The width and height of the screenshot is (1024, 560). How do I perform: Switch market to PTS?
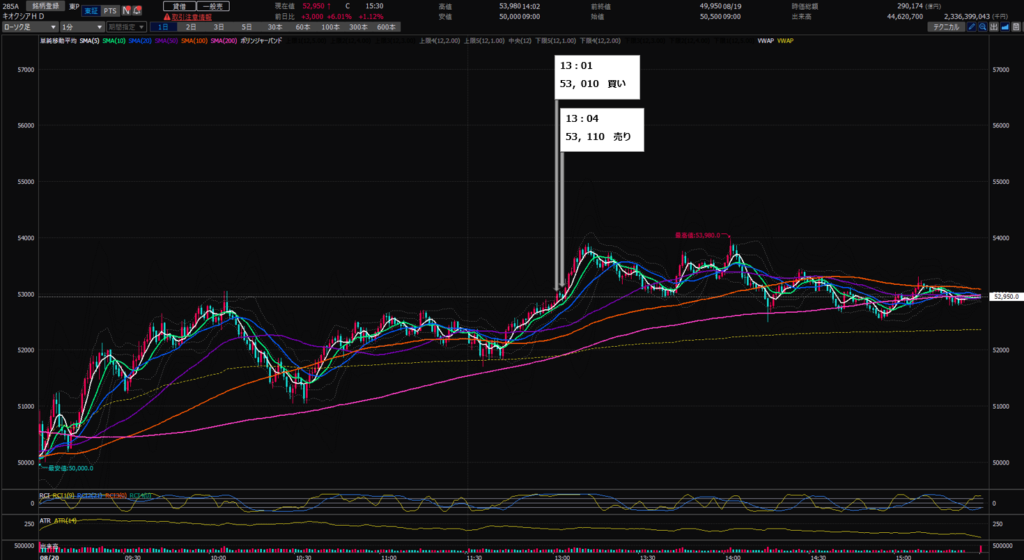[110, 11]
